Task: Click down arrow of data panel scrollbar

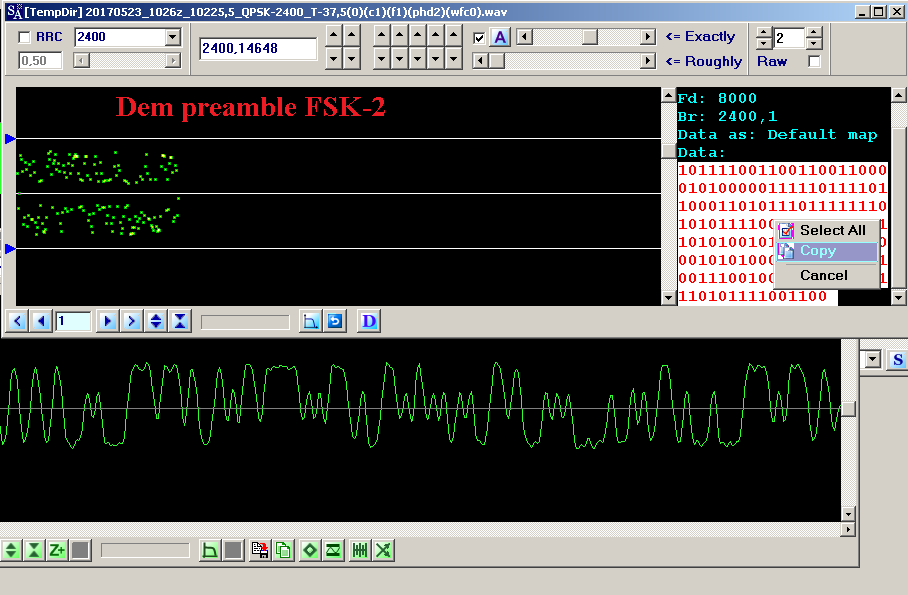Action: 898,298
